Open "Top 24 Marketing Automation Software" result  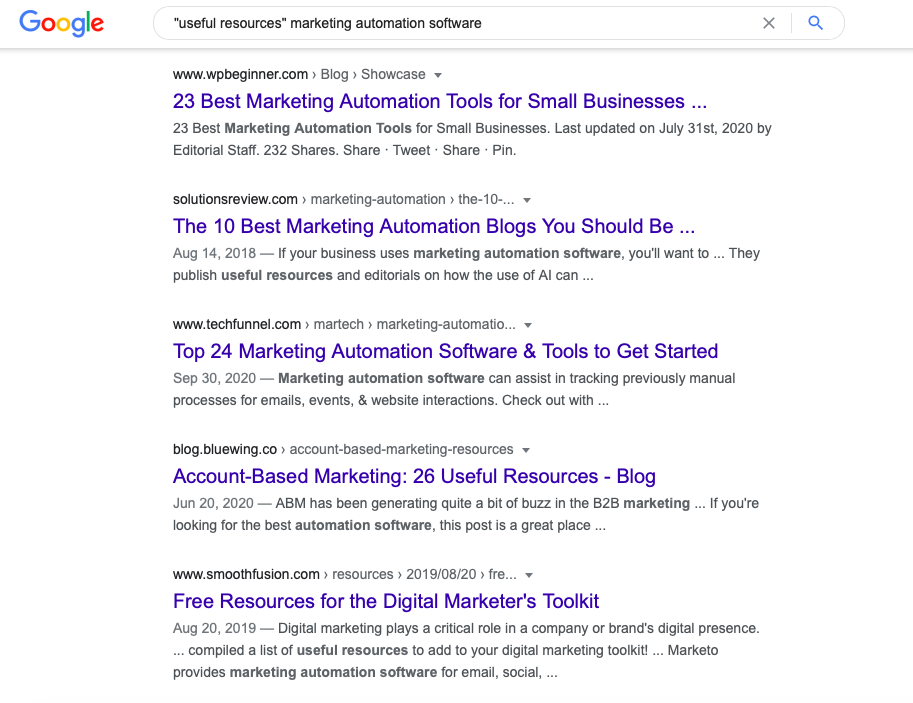pos(445,351)
